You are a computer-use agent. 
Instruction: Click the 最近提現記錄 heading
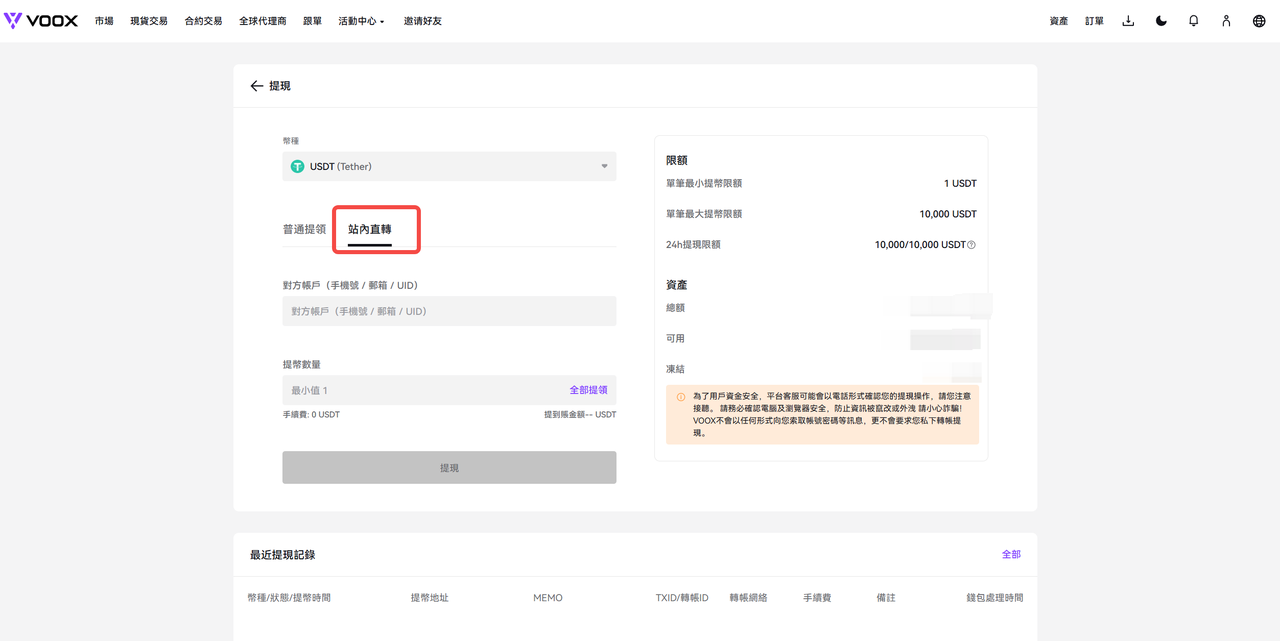click(x=282, y=554)
